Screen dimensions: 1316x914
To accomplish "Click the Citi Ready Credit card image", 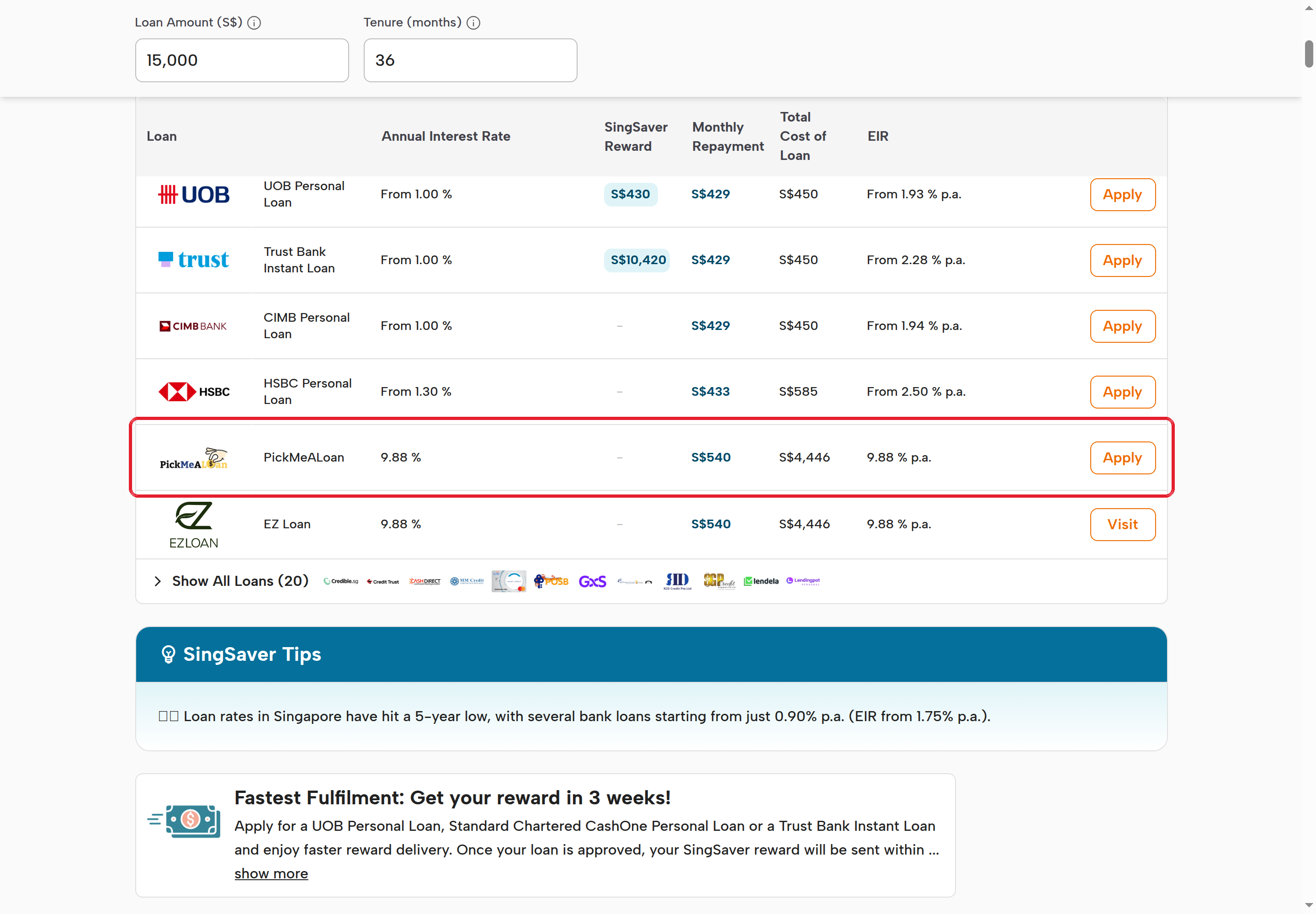I will pos(509,581).
